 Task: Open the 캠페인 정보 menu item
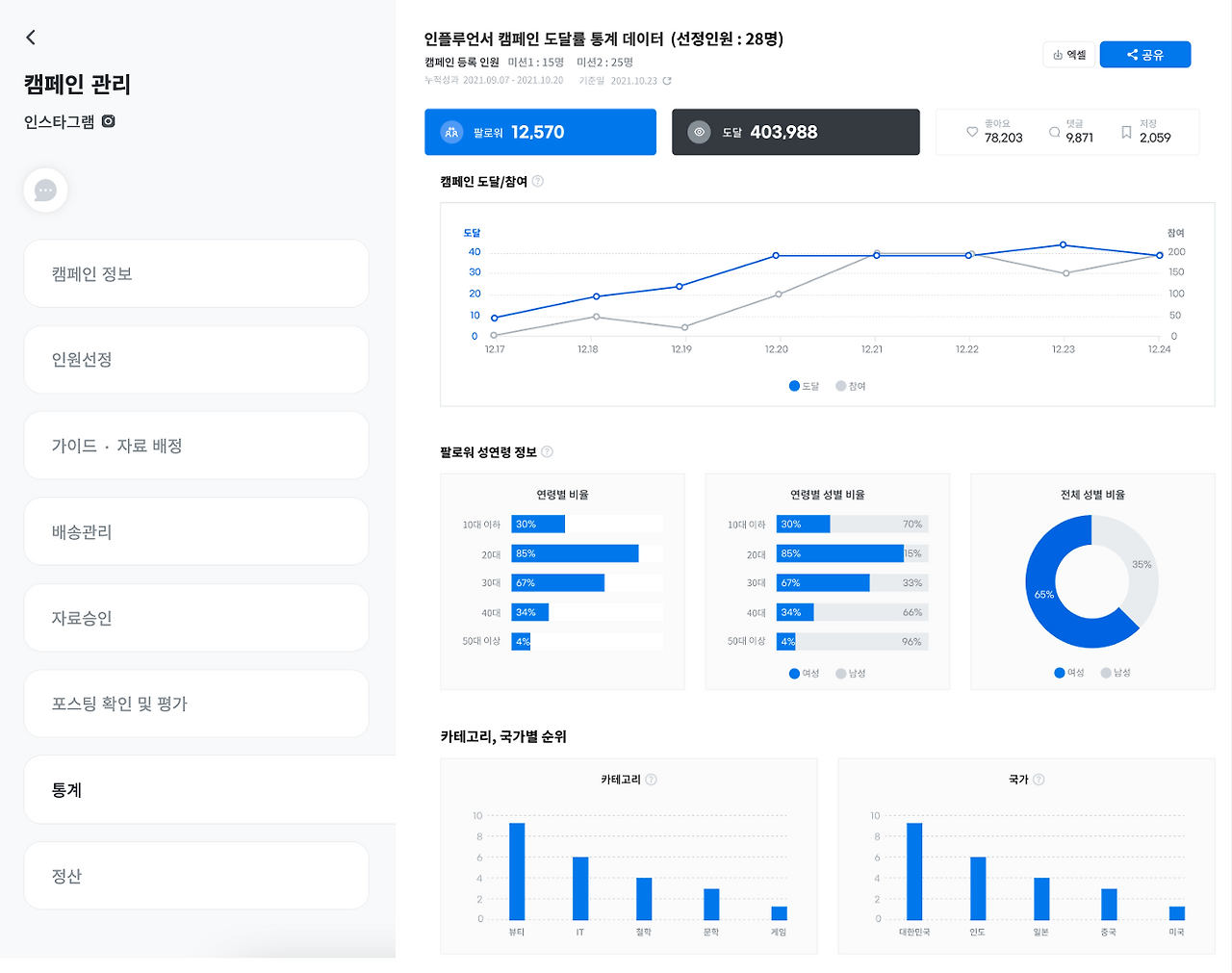(196, 273)
